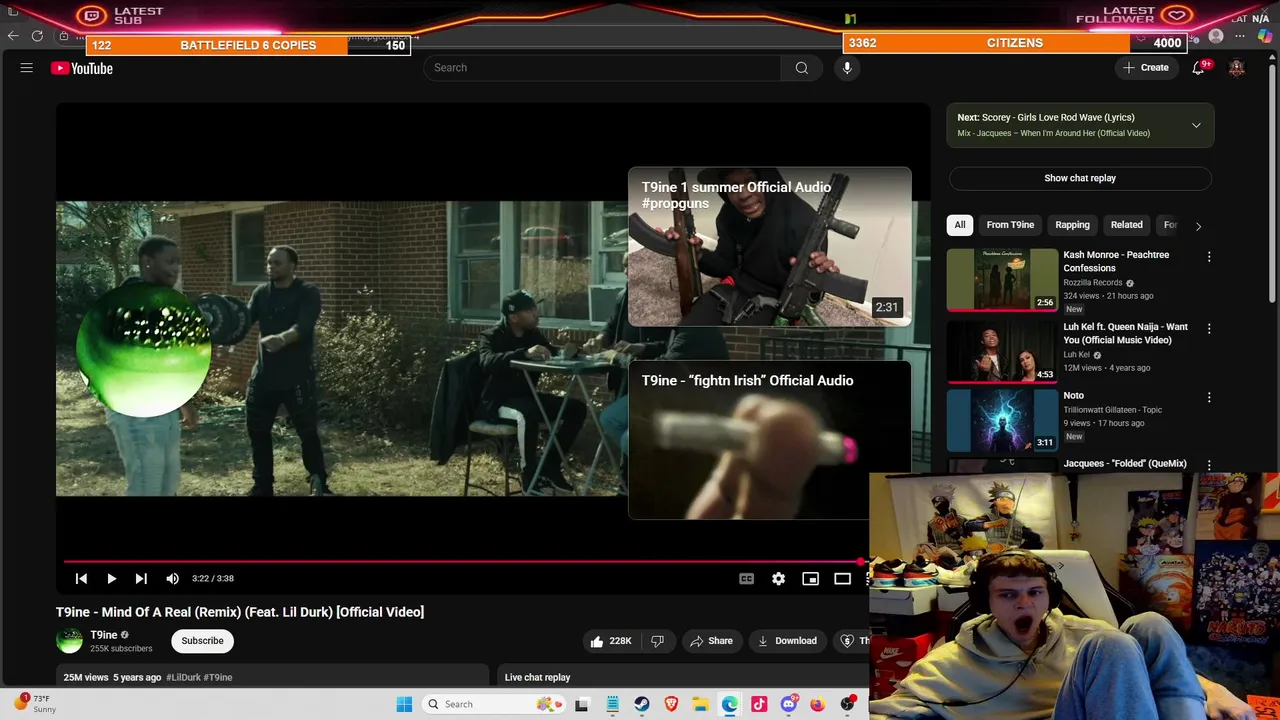Viewport: 1280px width, 720px height.
Task: Open the Create button
Action: click(x=1145, y=68)
